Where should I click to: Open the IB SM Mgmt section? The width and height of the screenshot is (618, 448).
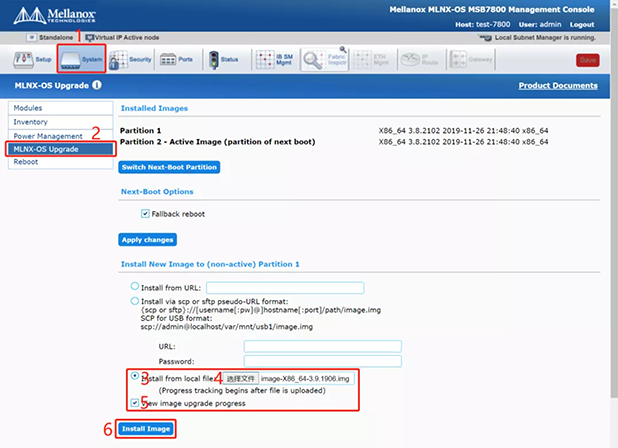coord(274,59)
